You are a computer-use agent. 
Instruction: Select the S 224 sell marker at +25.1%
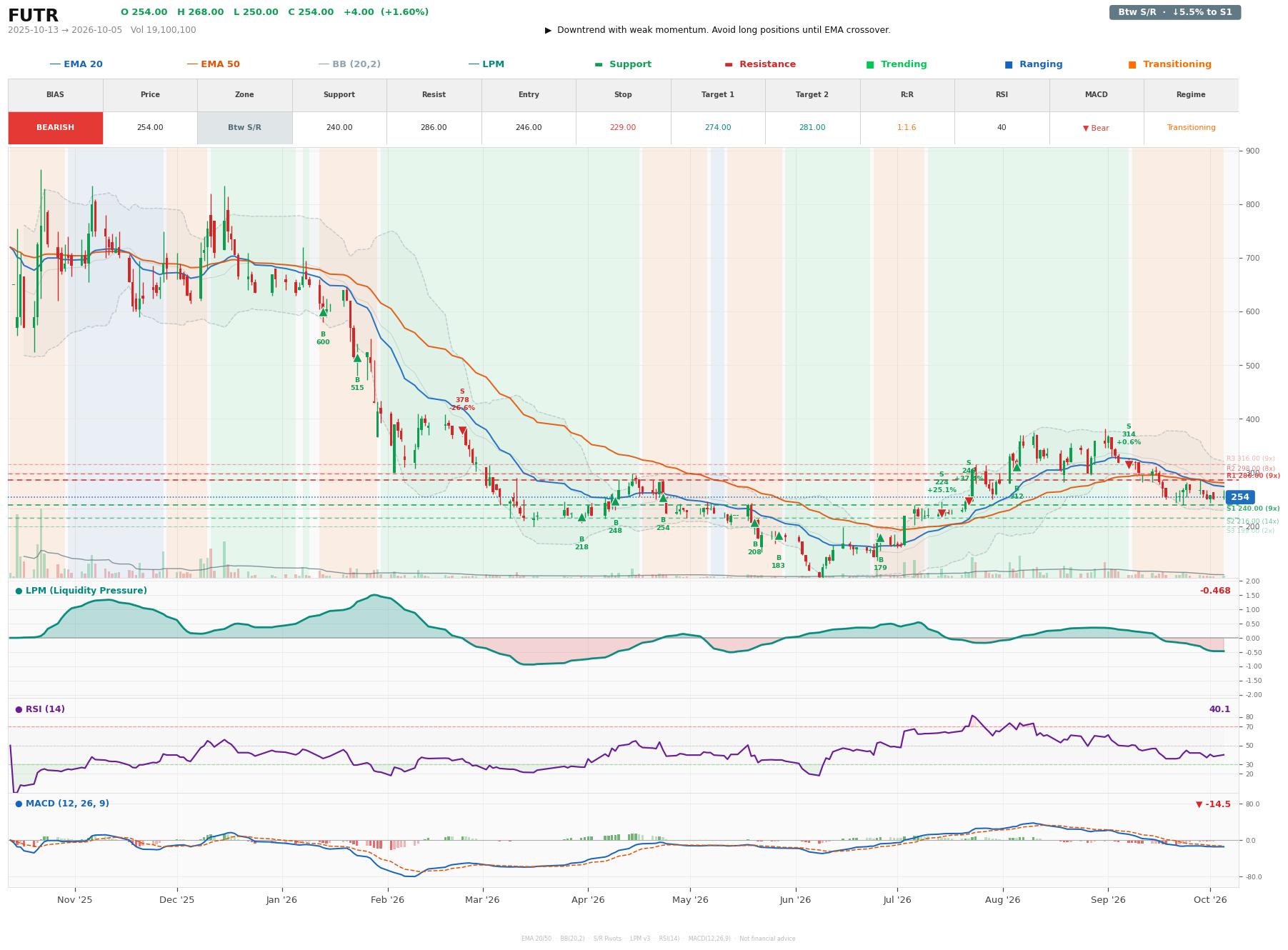pos(942,513)
